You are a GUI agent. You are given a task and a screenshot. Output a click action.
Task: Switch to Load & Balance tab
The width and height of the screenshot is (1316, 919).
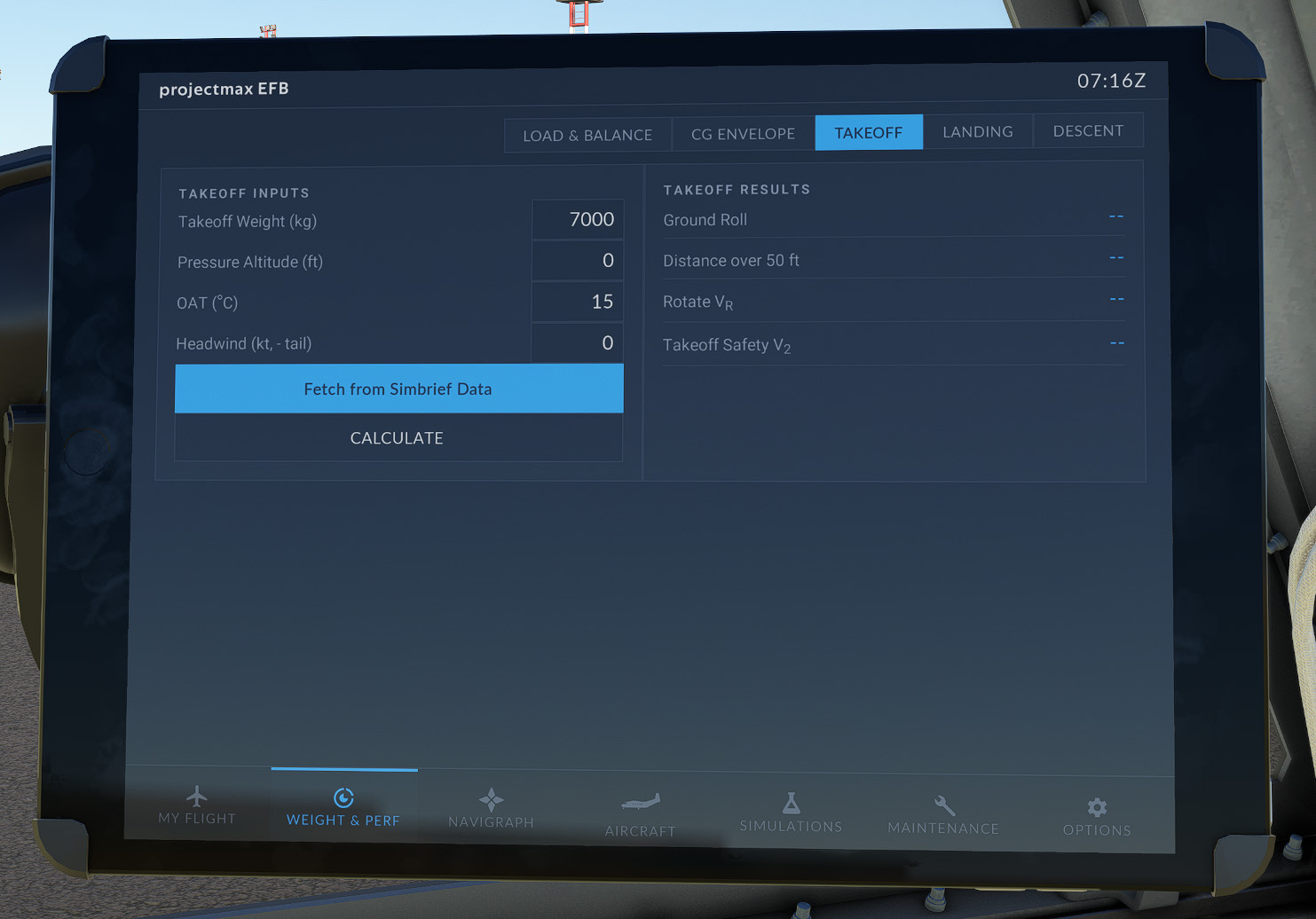[x=587, y=135]
